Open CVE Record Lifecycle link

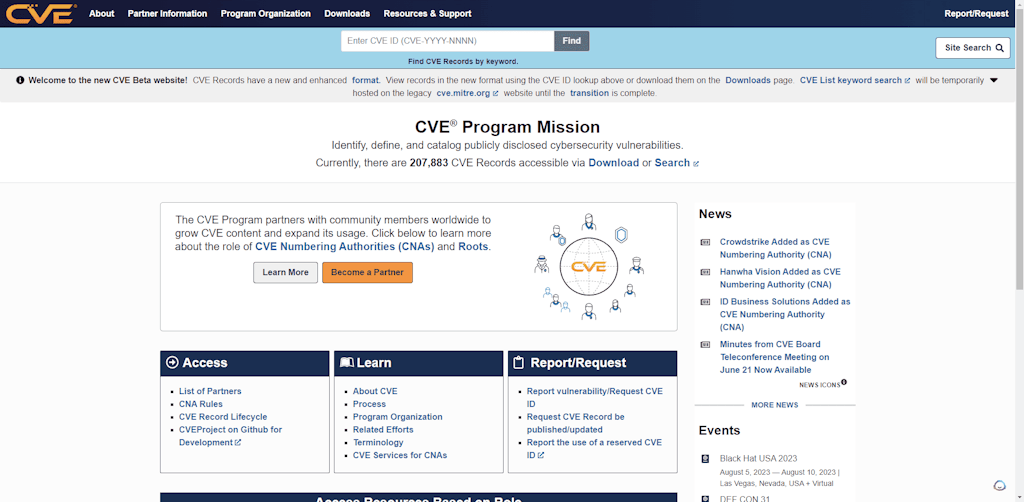pos(223,416)
